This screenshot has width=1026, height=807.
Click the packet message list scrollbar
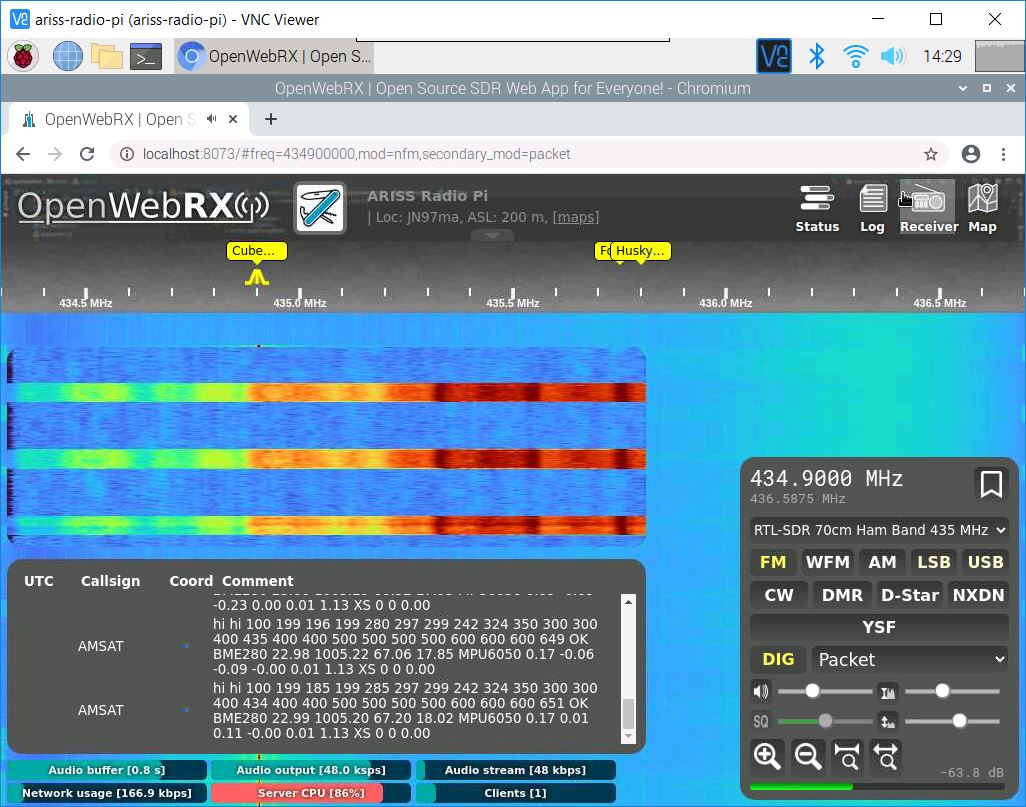628,669
